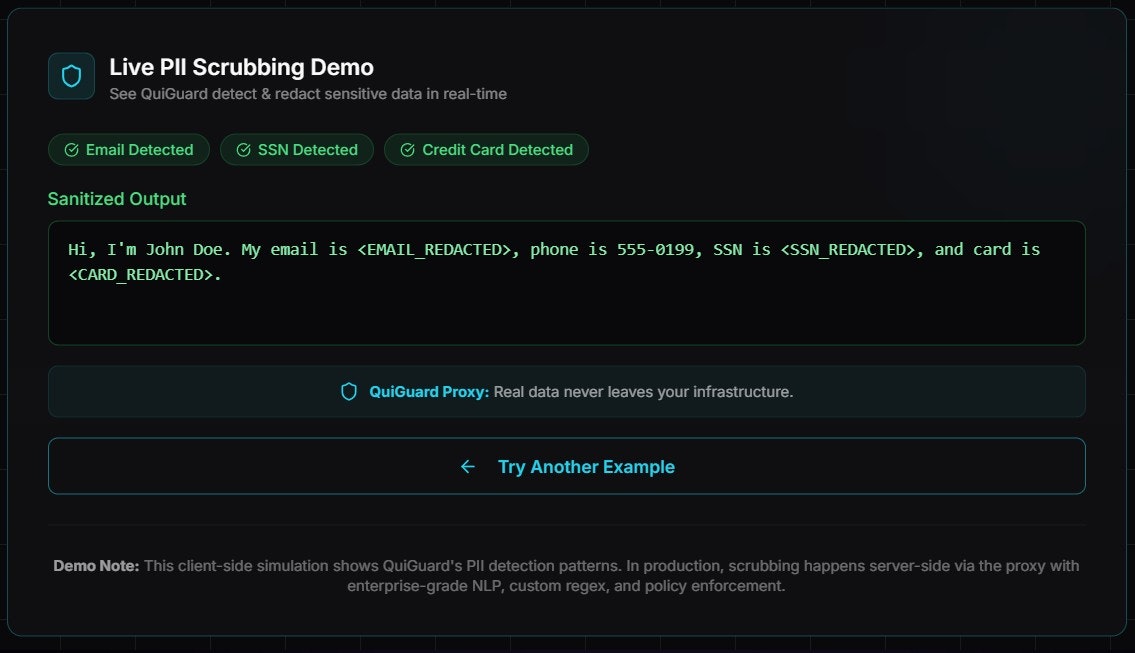Viewport: 1135px width, 653px height.
Task: Click the Try Another Example button
Action: 567,466
